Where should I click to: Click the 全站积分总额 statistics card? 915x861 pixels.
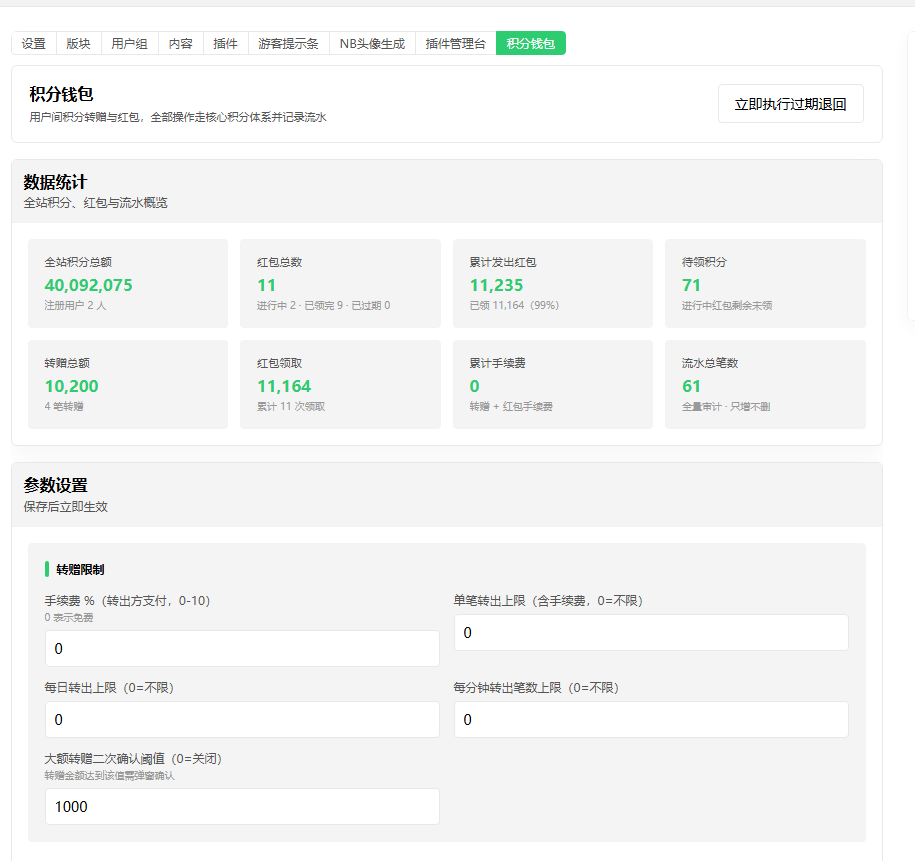(128, 283)
